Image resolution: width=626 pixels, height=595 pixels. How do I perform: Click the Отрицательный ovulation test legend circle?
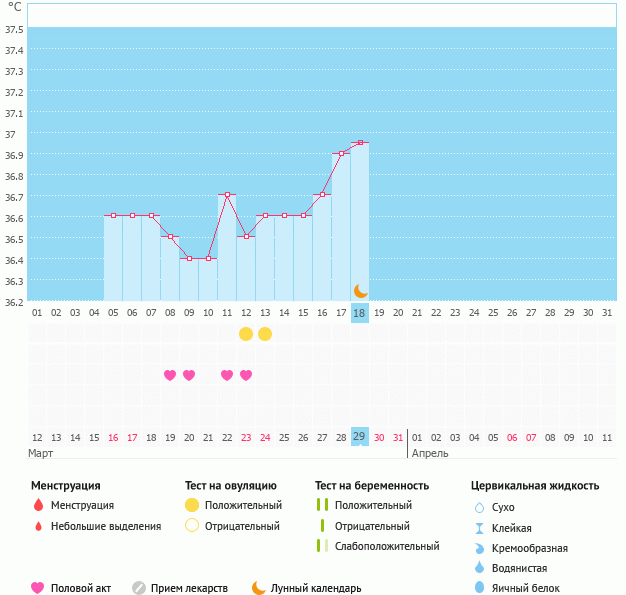(192, 526)
